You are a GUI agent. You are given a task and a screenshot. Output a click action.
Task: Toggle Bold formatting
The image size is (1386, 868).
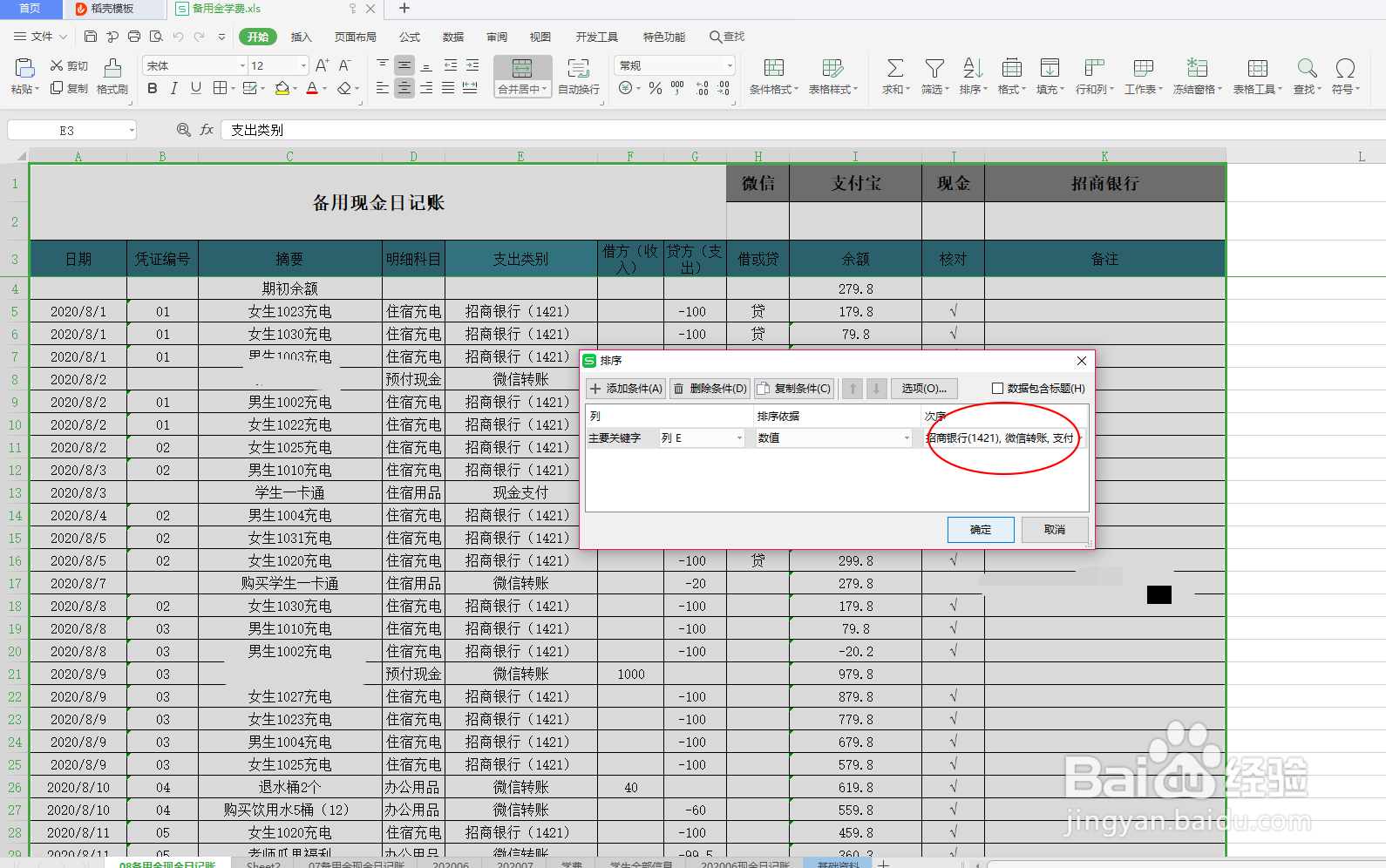point(153,88)
